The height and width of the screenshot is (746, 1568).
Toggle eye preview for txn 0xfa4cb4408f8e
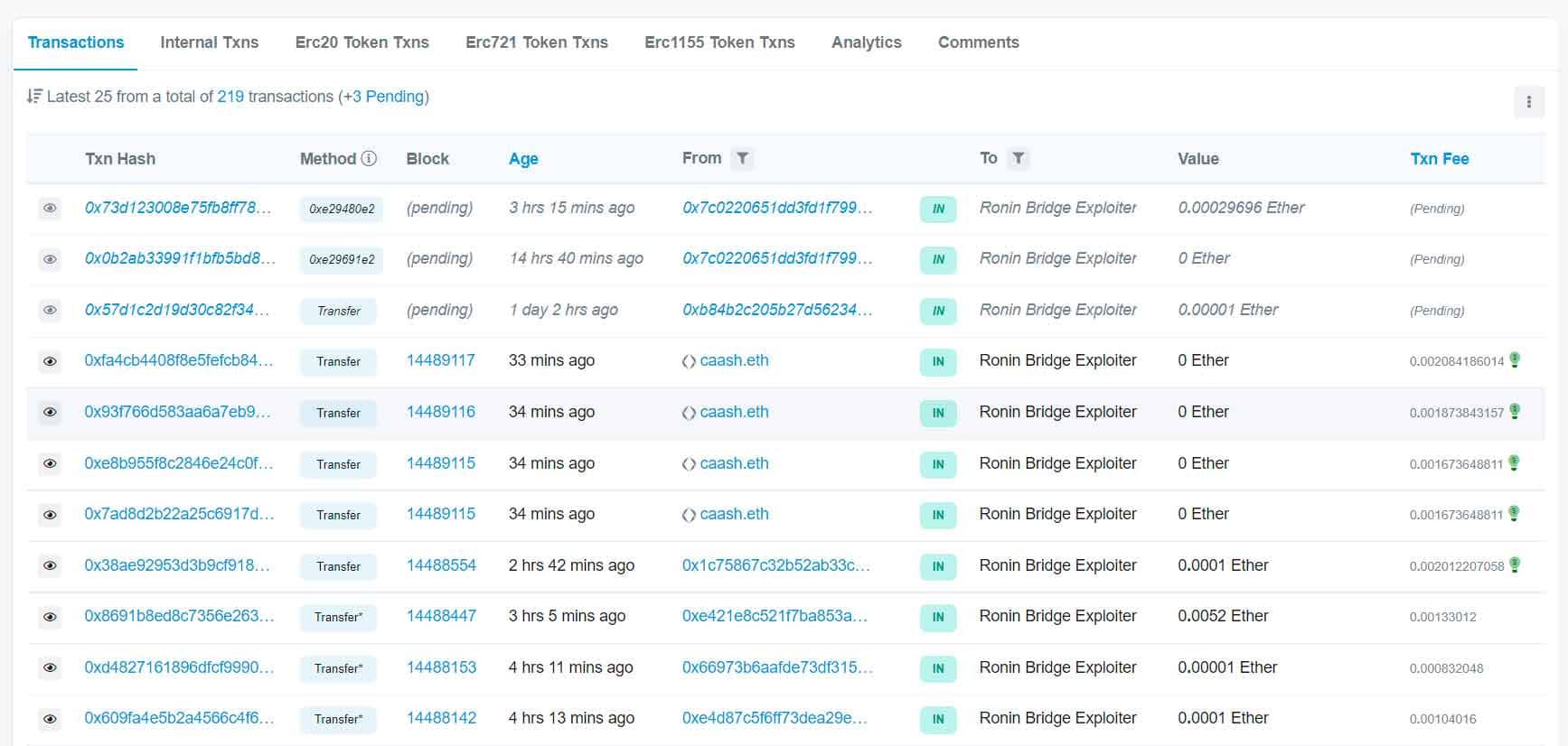point(50,361)
